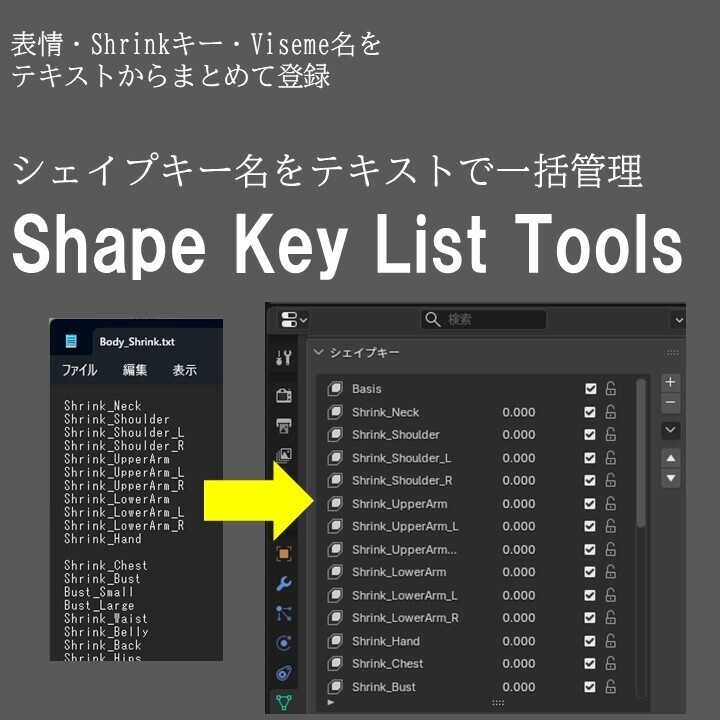720x720 pixels.
Task: Click the shape key list scrollbar
Action: (x=641, y=453)
